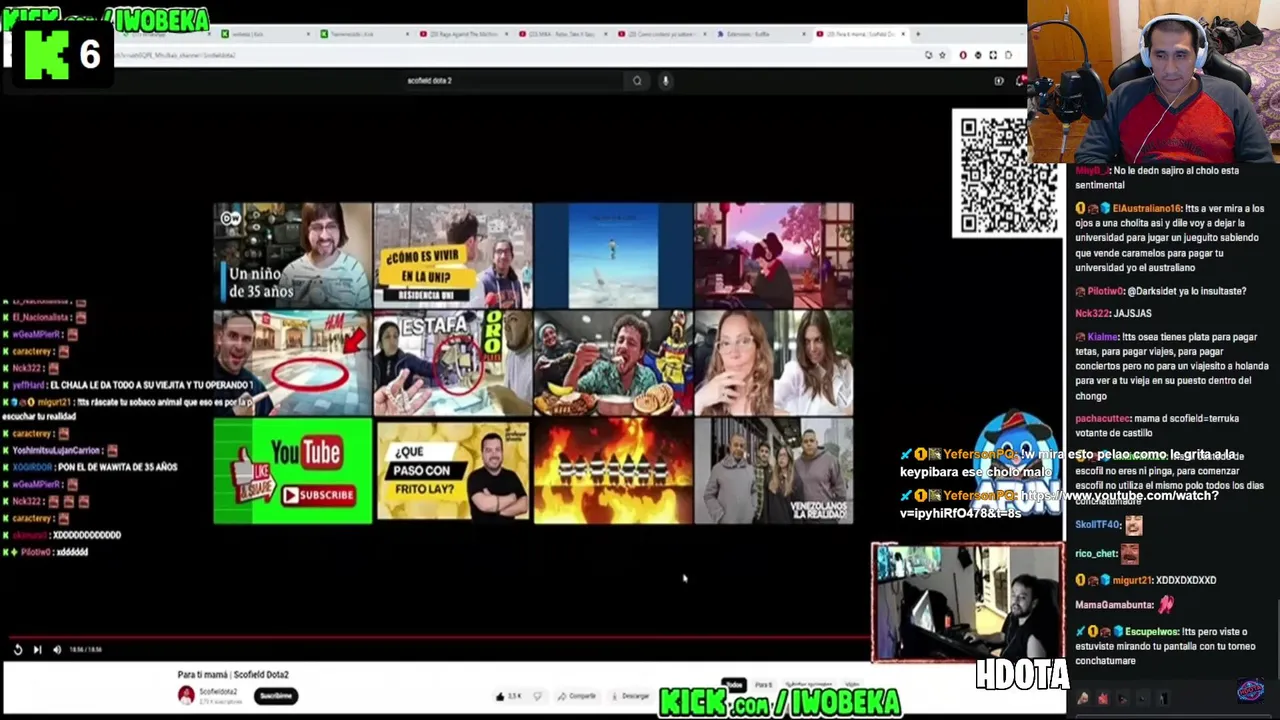
Task: Switch to the Extensions Ruffle tab
Action: tap(761, 34)
